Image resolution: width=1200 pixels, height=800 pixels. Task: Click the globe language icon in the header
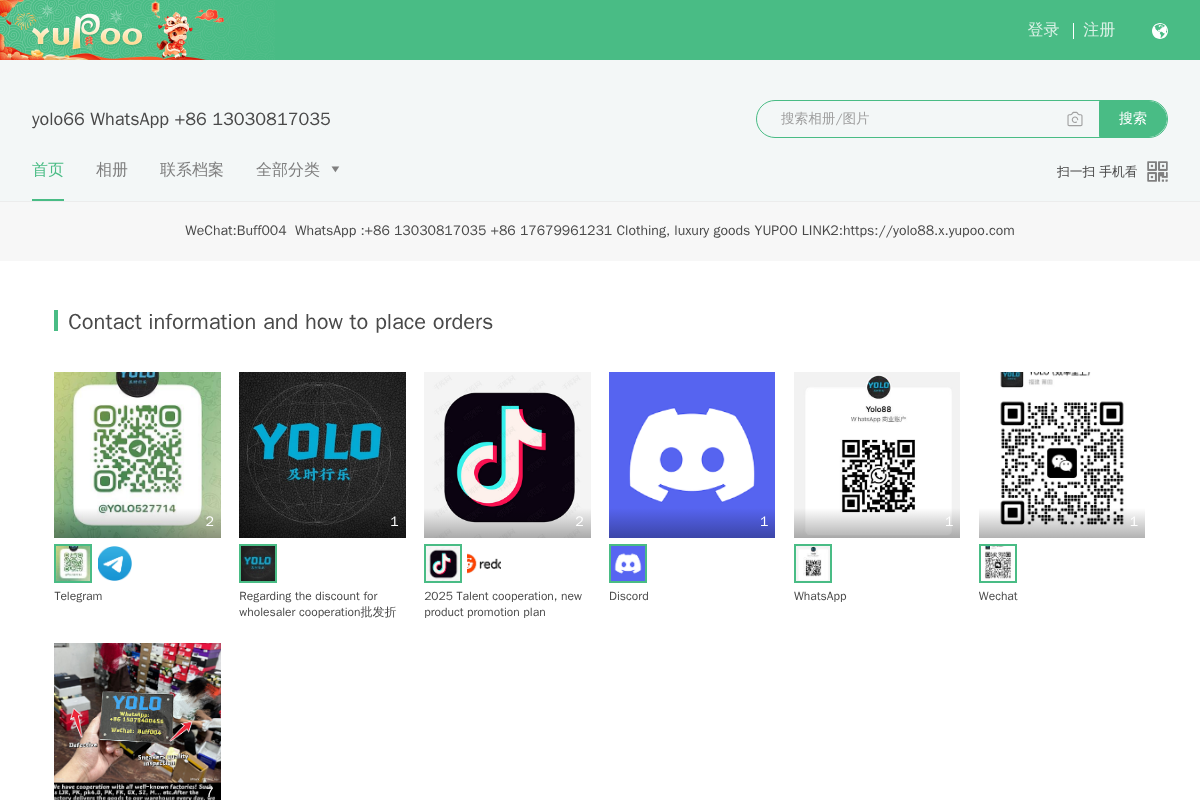tap(1159, 30)
